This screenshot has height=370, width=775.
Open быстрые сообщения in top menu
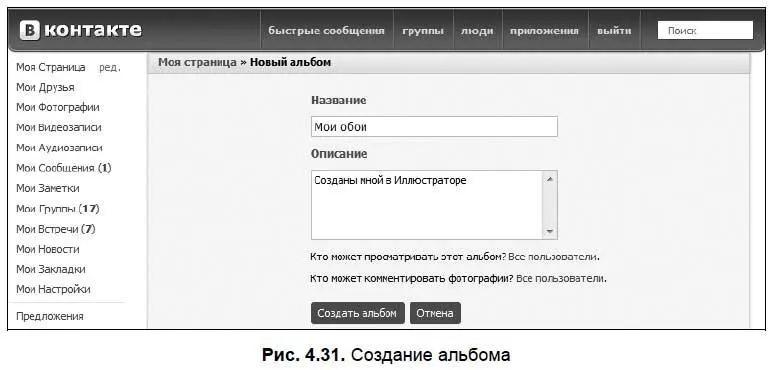click(x=326, y=31)
